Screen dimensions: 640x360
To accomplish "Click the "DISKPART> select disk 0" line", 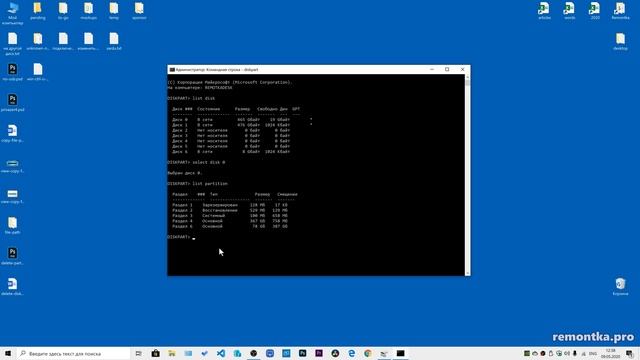I will 196,162.
